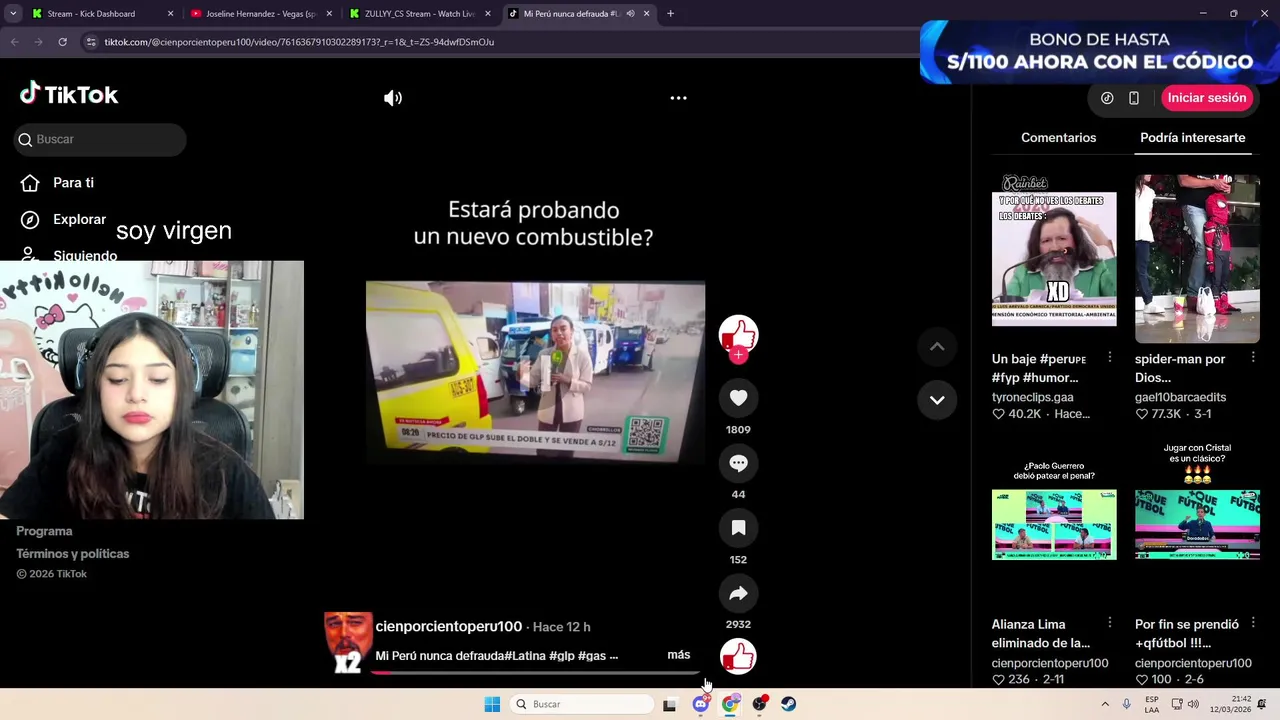Open cienporcientoperu100 under Alianza Lima video
This screenshot has width=1280, height=720.
click(1050, 663)
